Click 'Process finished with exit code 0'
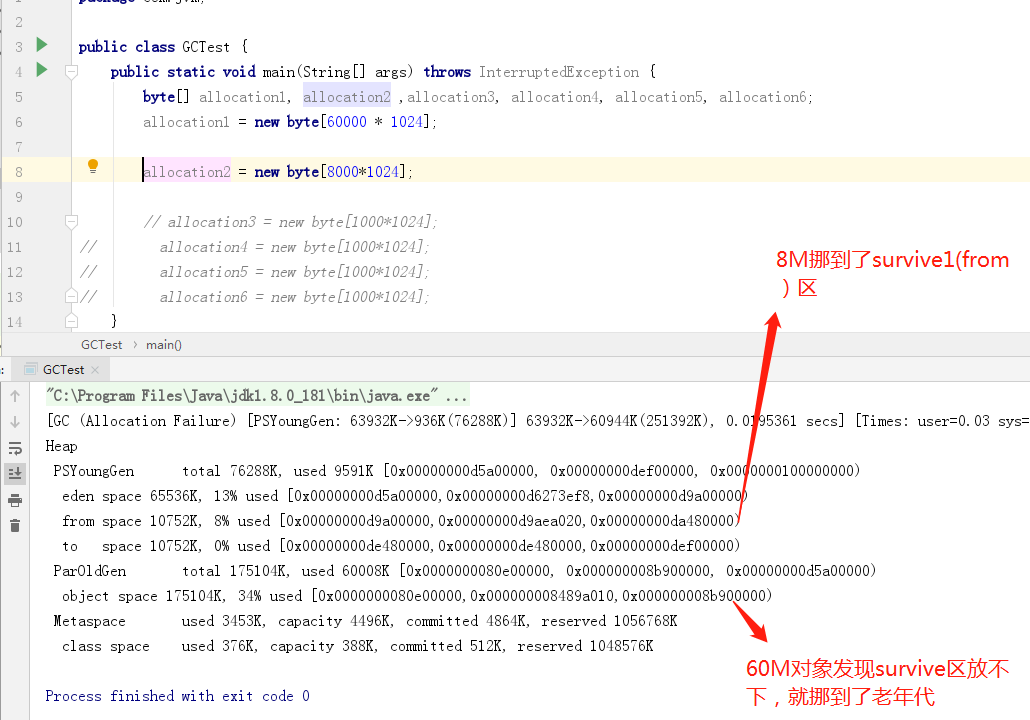 tap(177, 696)
